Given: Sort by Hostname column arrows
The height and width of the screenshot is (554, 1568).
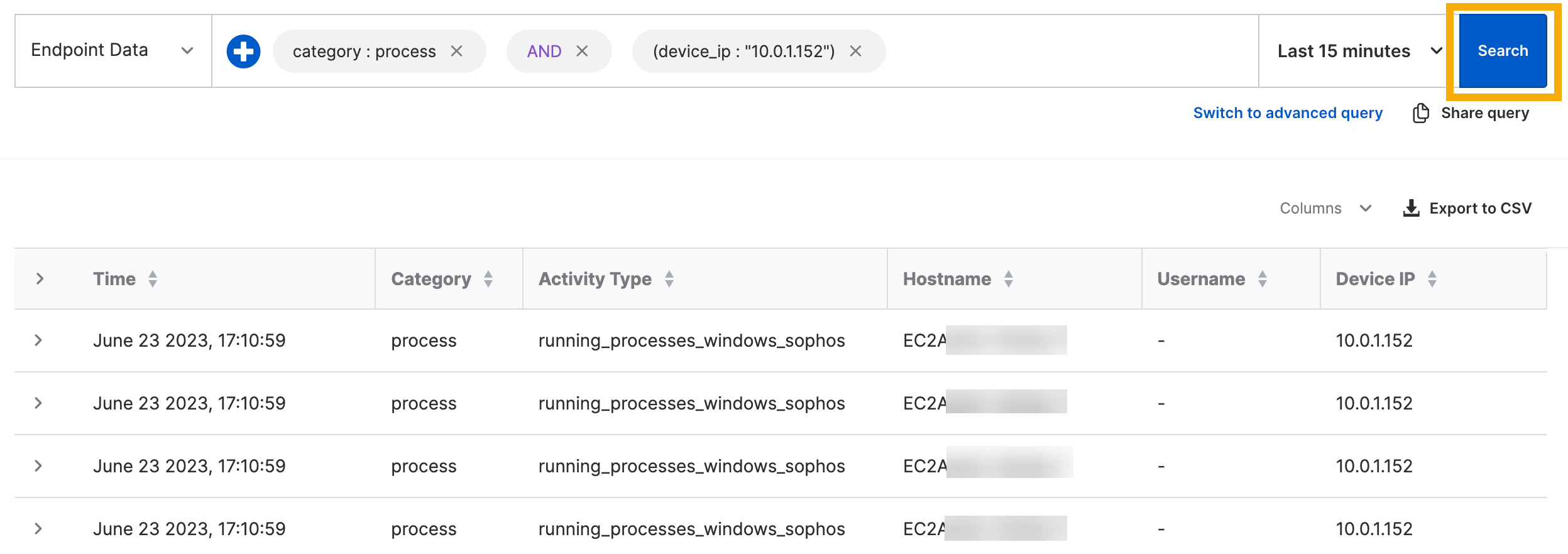Looking at the screenshot, I should 1009,279.
